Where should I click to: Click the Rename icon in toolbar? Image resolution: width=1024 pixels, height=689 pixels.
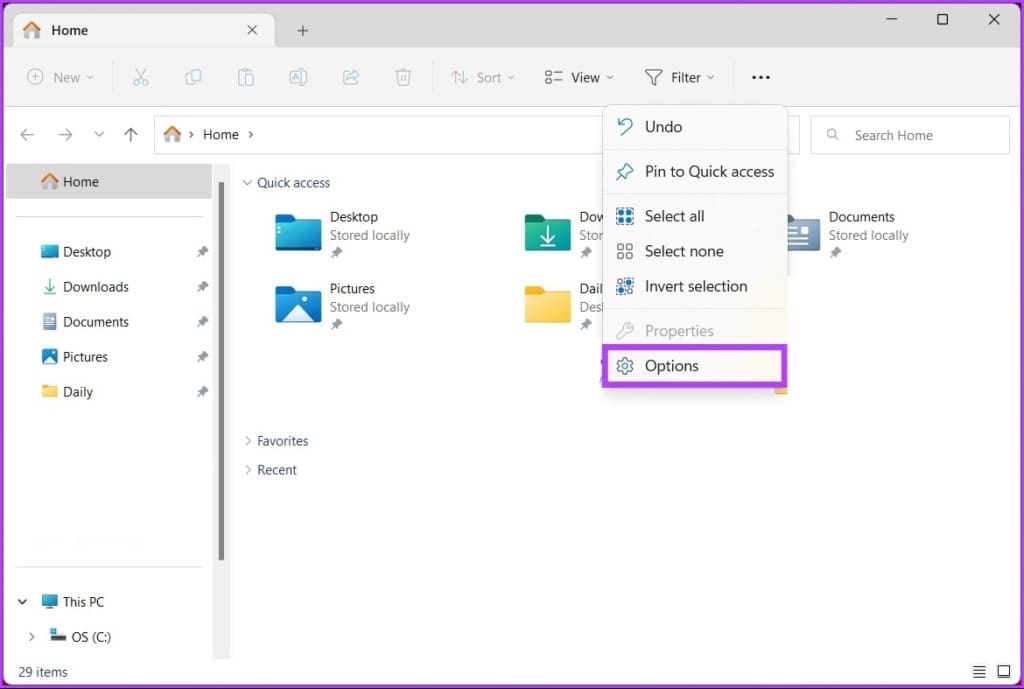click(298, 77)
